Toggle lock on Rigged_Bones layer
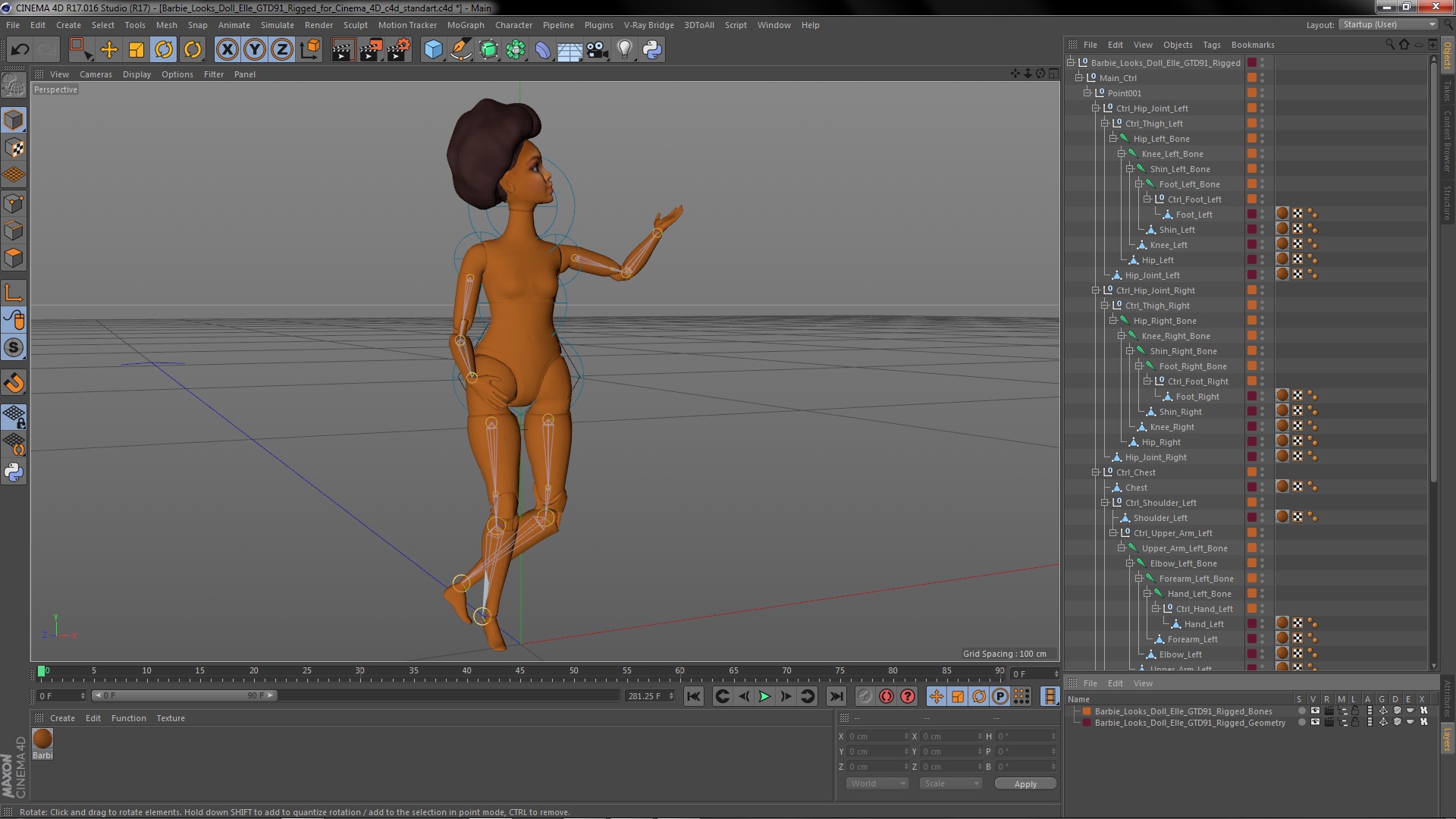 (x=1355, y=711)
